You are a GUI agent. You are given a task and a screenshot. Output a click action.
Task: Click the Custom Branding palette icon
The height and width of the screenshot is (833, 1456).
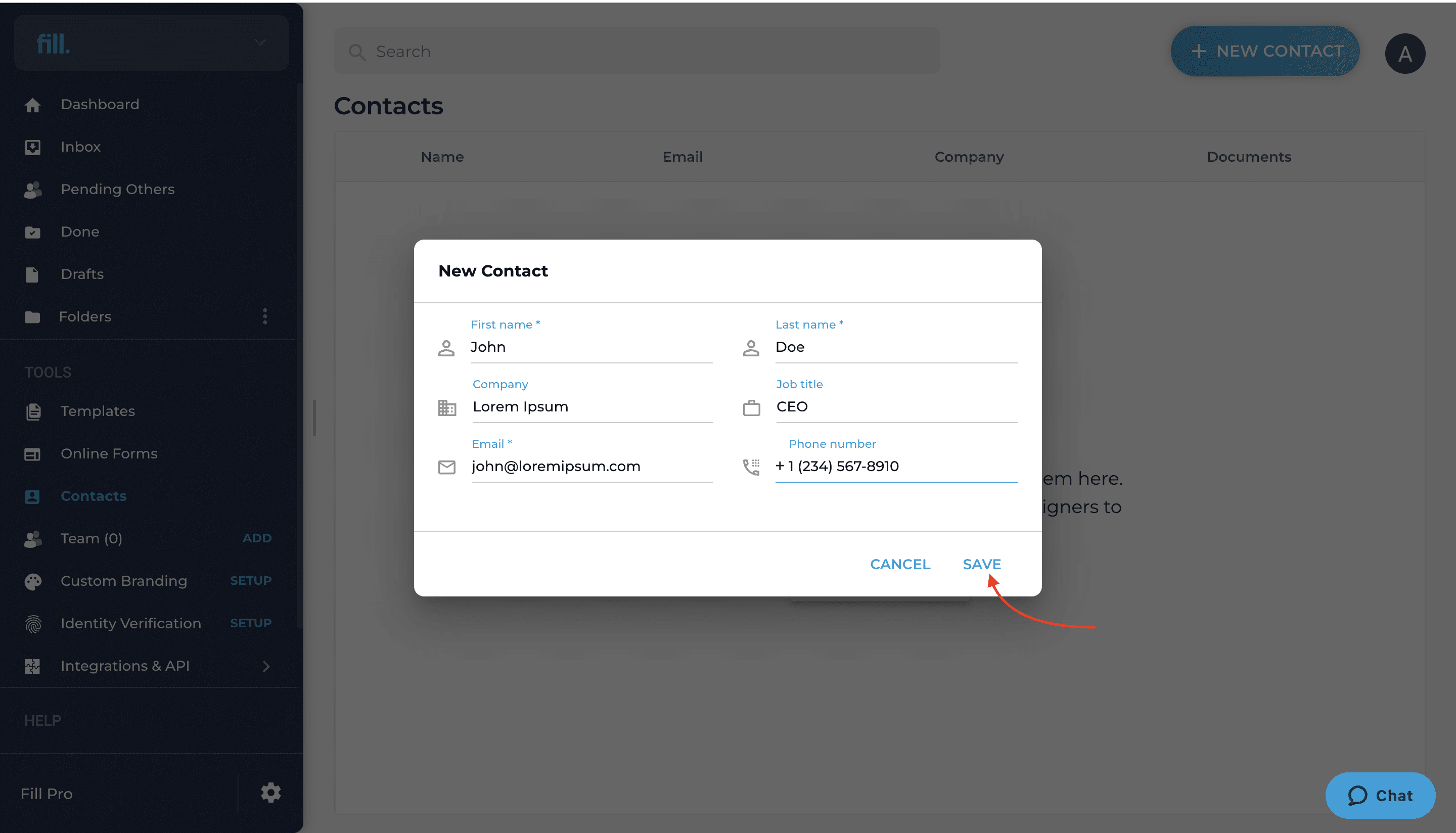point(33,581)
